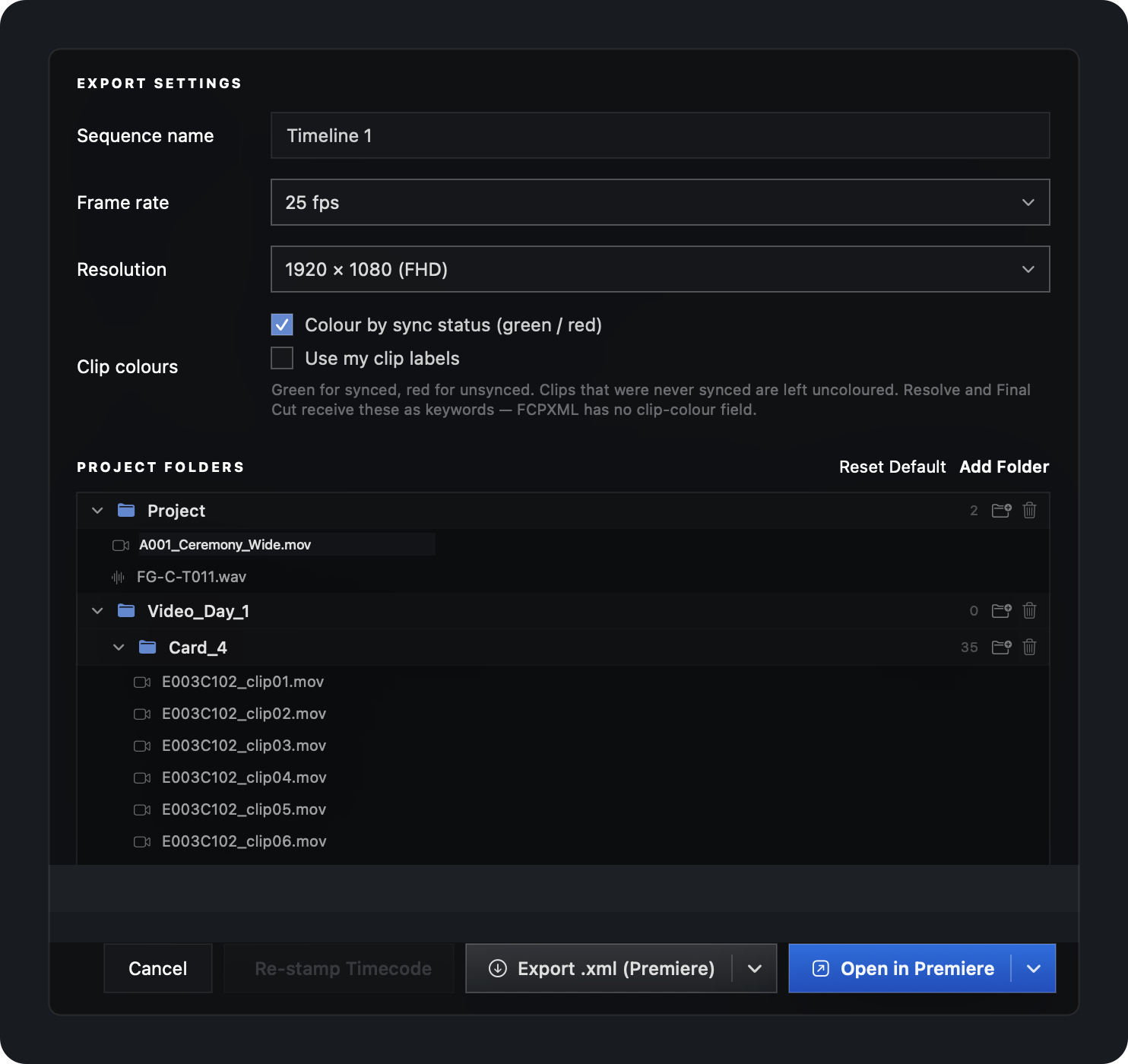Click Card_4 item count 35

(x=969, y=648)
